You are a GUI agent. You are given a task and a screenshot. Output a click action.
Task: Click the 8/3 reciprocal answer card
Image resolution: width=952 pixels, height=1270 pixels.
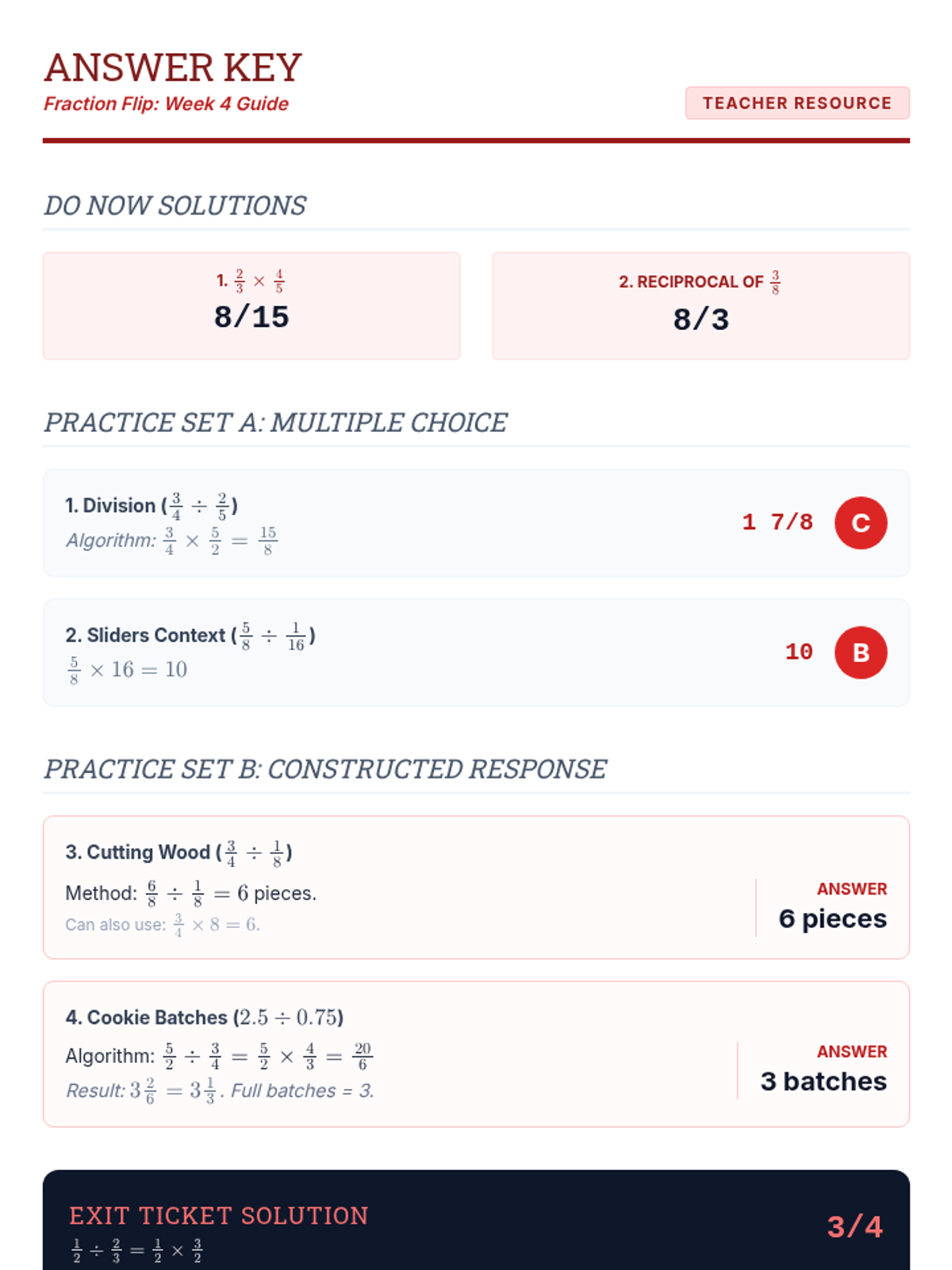(701, 306)
